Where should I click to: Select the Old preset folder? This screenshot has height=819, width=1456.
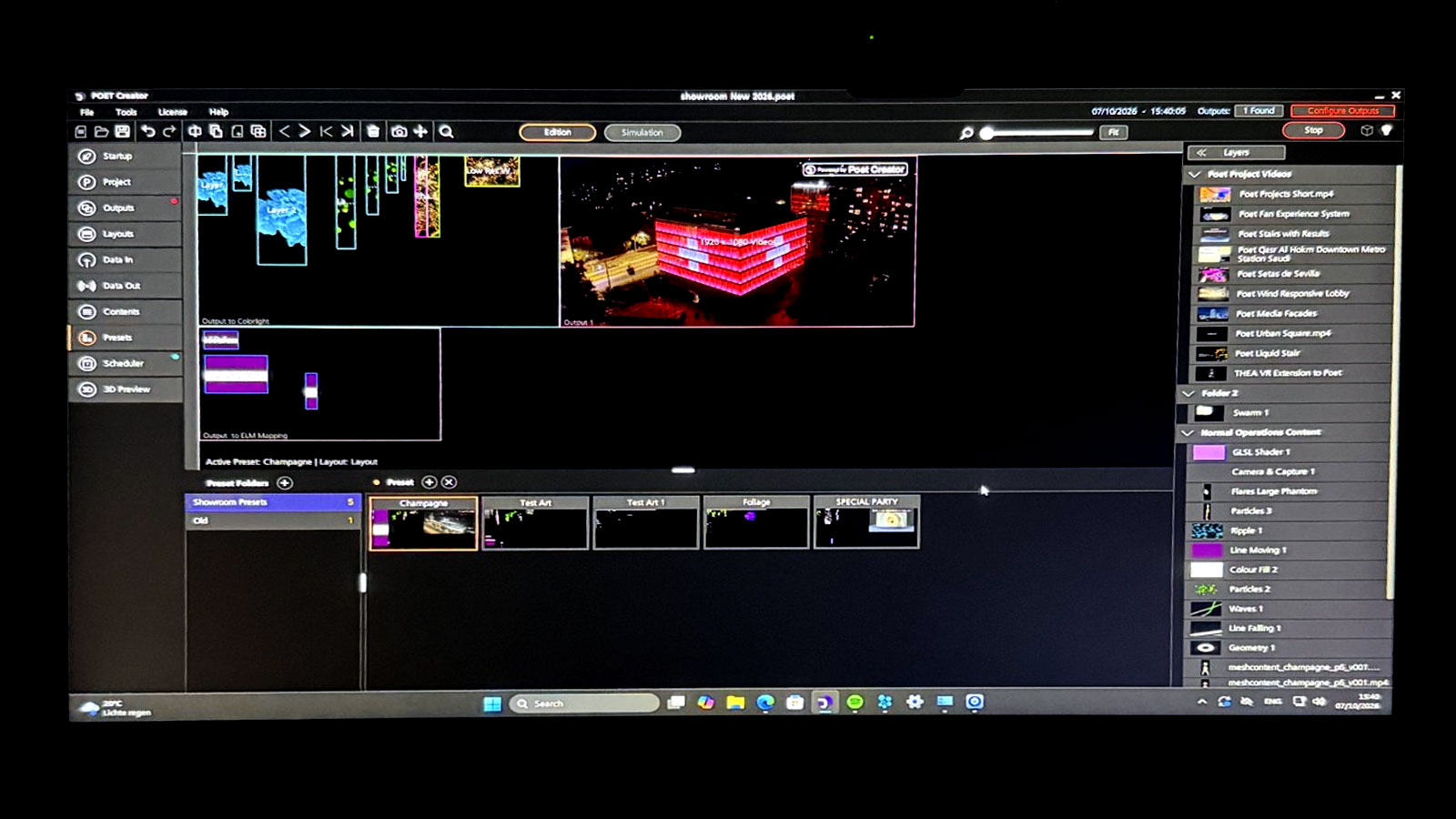tap(273, 521)
